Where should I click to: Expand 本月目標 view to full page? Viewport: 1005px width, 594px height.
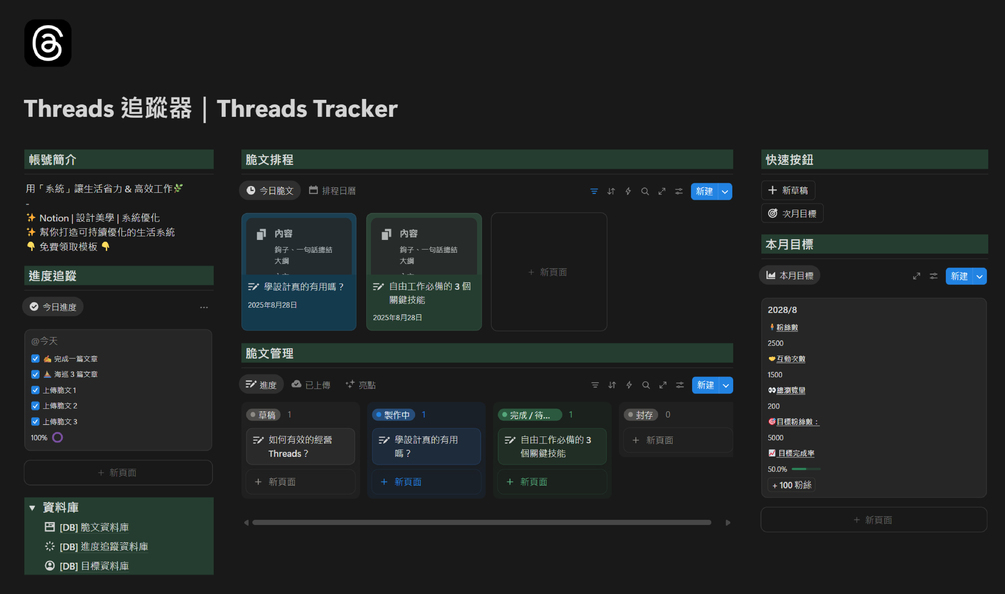pyautogui.click(x=917, y=276)
